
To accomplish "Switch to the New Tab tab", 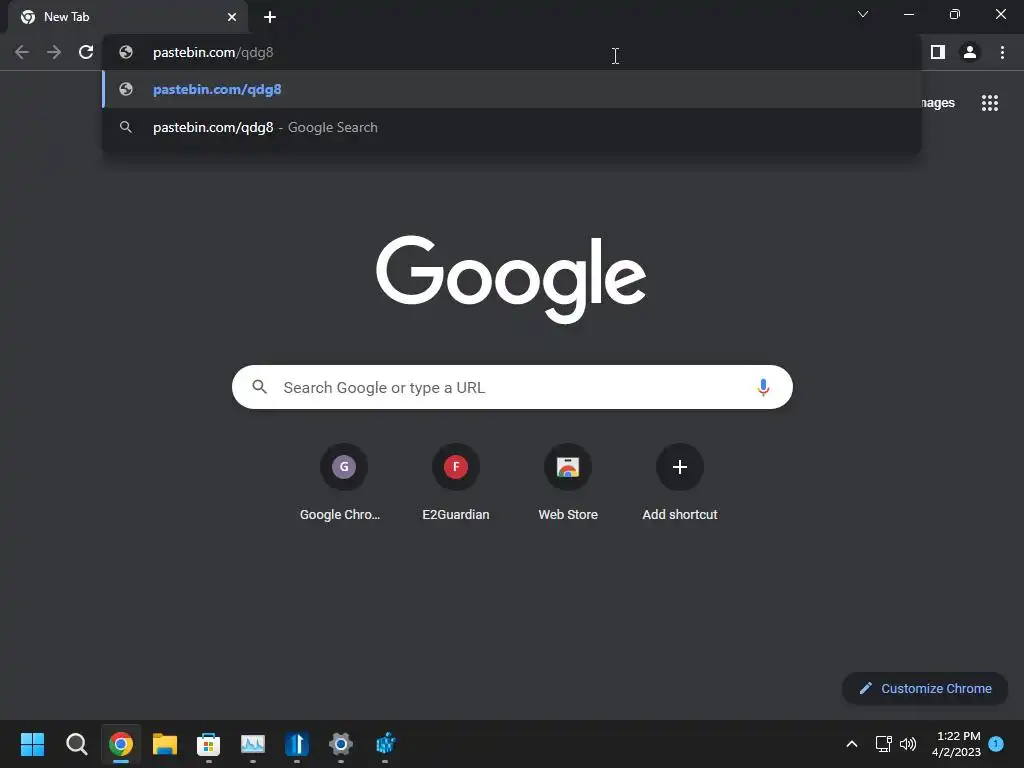I will (127, 17).
